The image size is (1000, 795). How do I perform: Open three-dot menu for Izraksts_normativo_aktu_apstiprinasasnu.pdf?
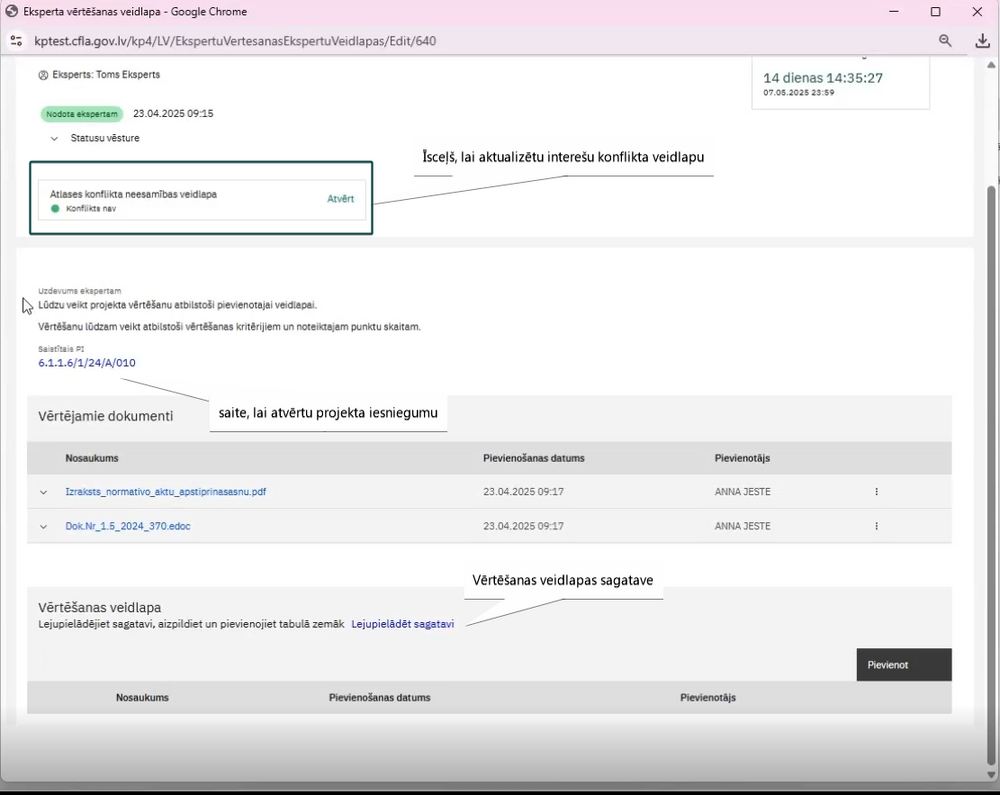tap(876, 492)
